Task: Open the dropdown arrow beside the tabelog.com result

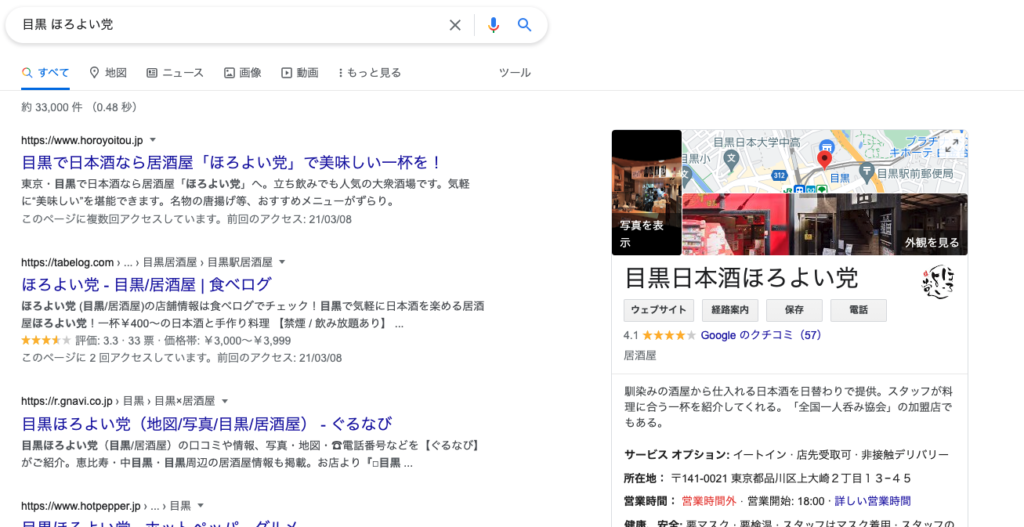Action: pyautogui.click(x=282, y=262)
